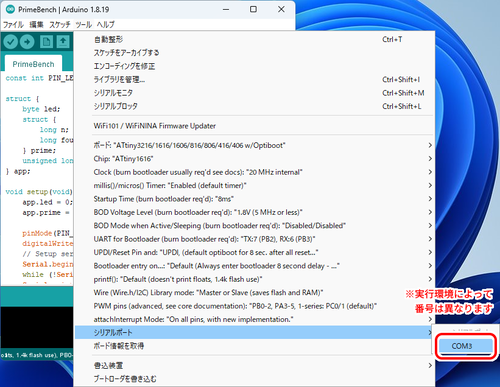Choose スケッチをアーカイブする entry

(254, 53)
